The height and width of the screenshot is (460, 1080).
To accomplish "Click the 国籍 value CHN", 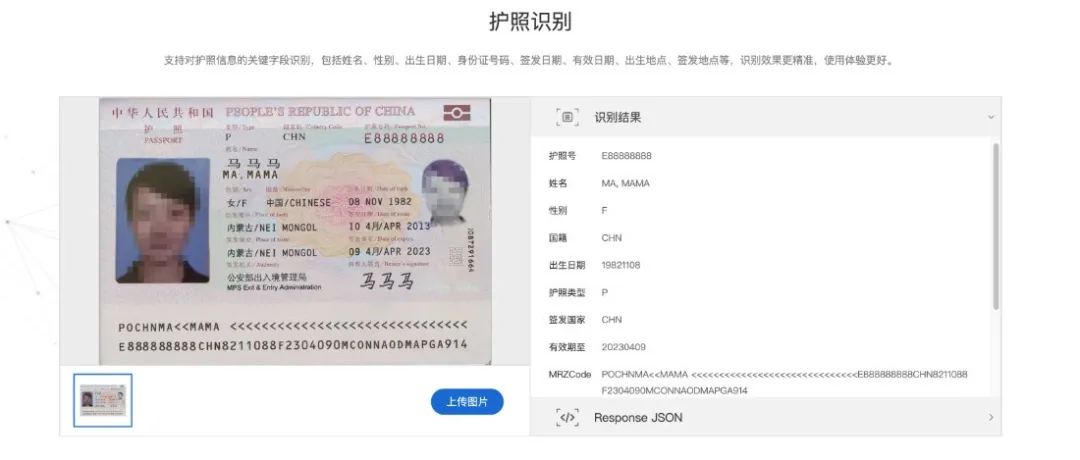I will click(x=612, y=238).
